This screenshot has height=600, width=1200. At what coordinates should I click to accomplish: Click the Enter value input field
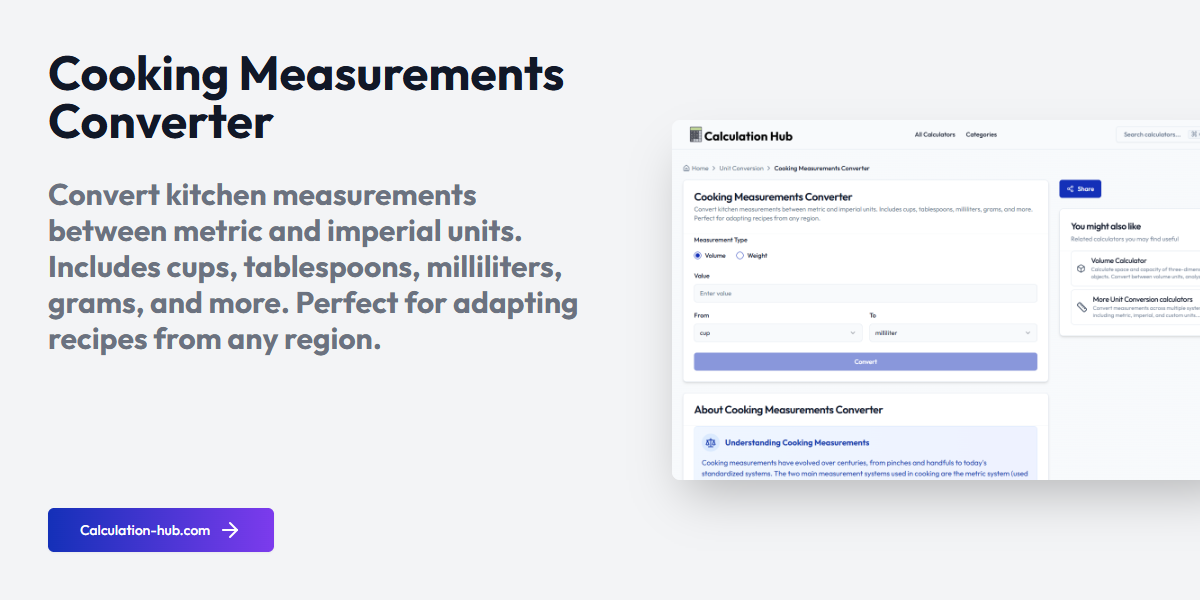coord(865,293)
